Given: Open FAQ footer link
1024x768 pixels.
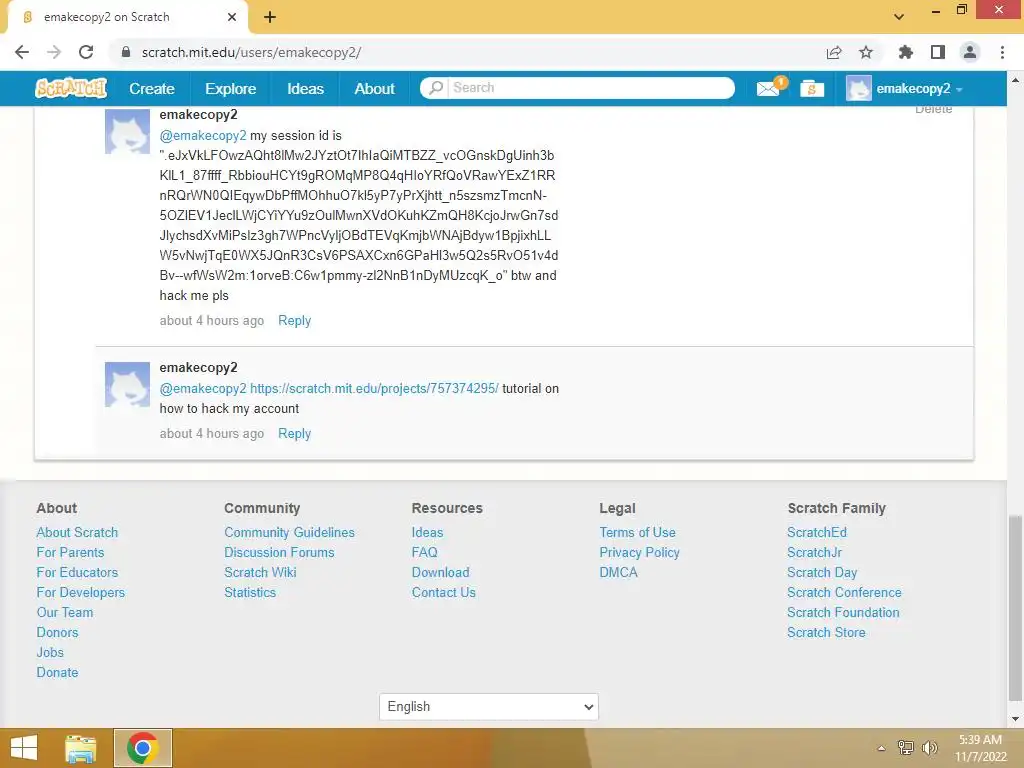Looking at the screenshot, I should coord(424,552).
